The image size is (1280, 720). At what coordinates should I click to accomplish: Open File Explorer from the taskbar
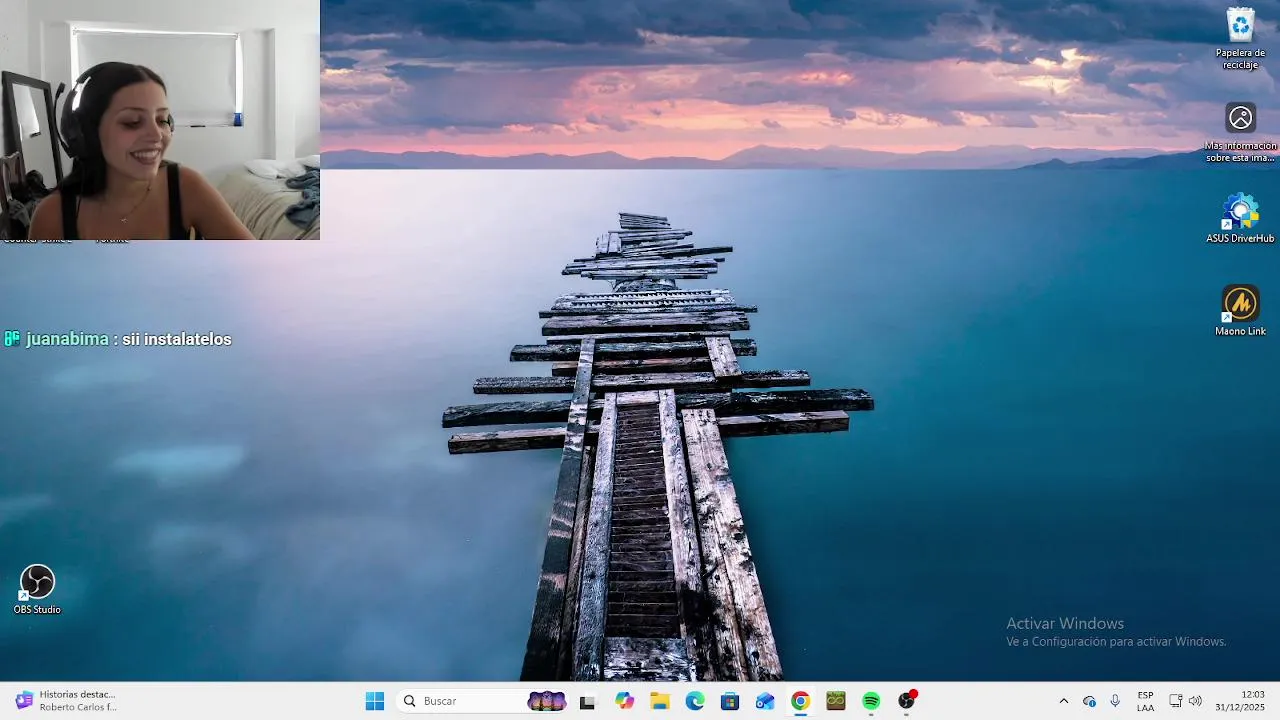click(x=660, y=701)
